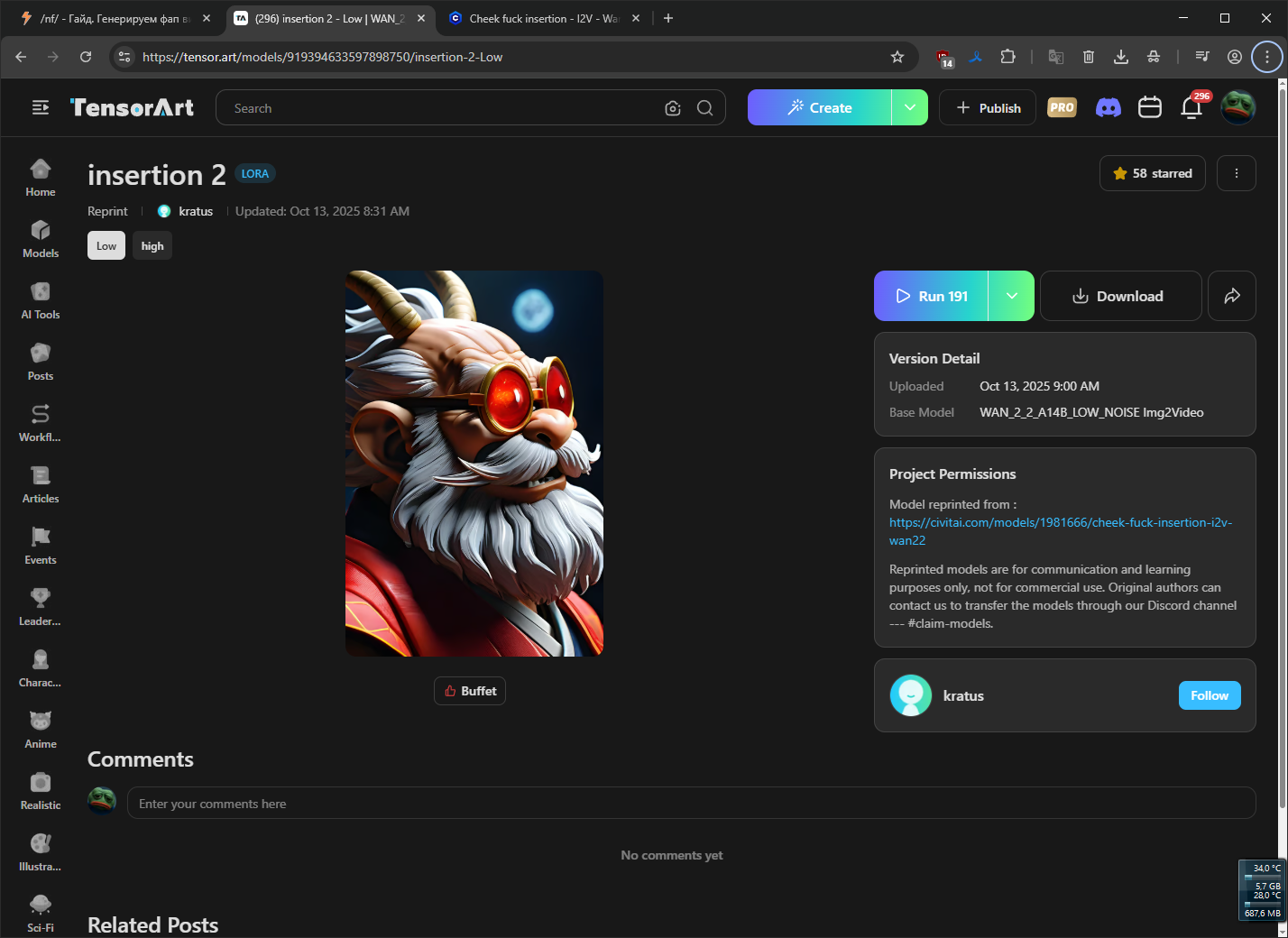Image resolution: width=1288 pixels, height=938 pixels.
Task: Click the blue ribbon extension icon
Action: tap(976, 57)
